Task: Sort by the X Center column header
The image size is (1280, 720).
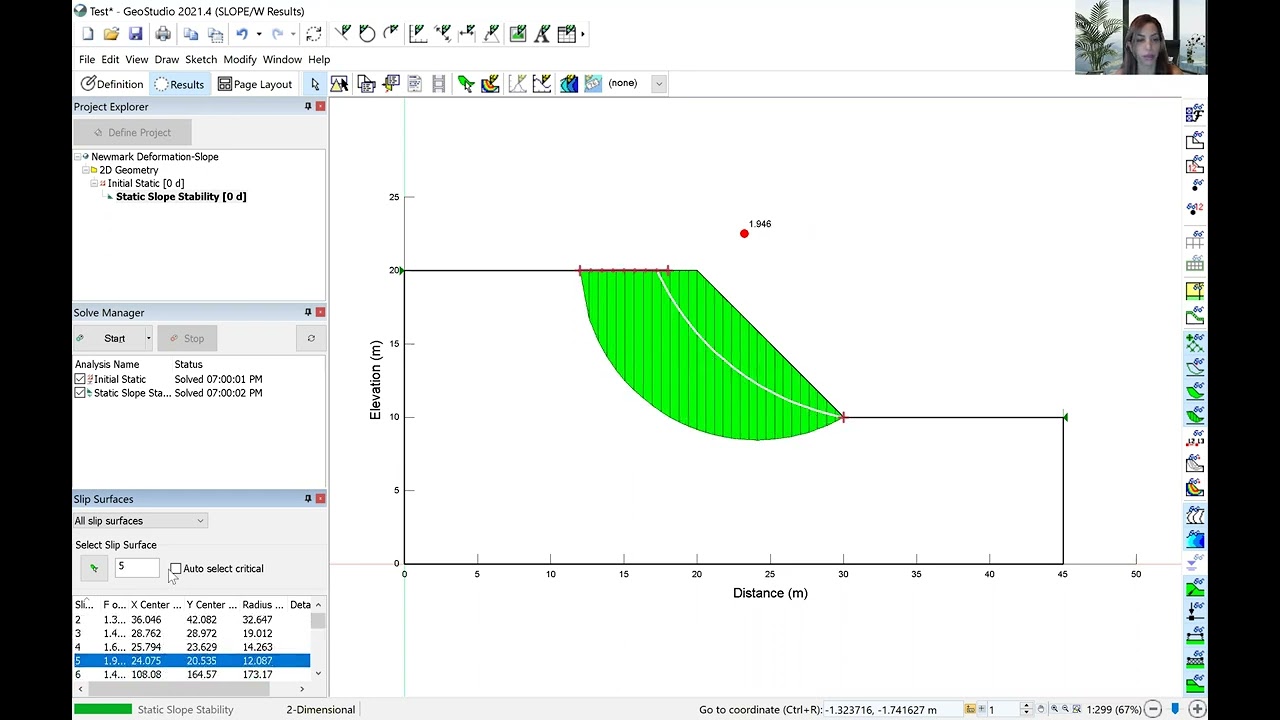Action: 155,605
